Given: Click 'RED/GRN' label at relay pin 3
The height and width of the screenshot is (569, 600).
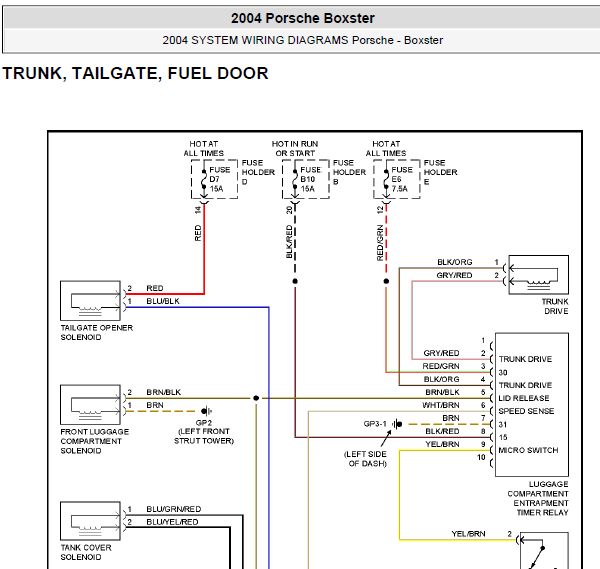Looking at the screenshot, I should click(x=441, y=366).
